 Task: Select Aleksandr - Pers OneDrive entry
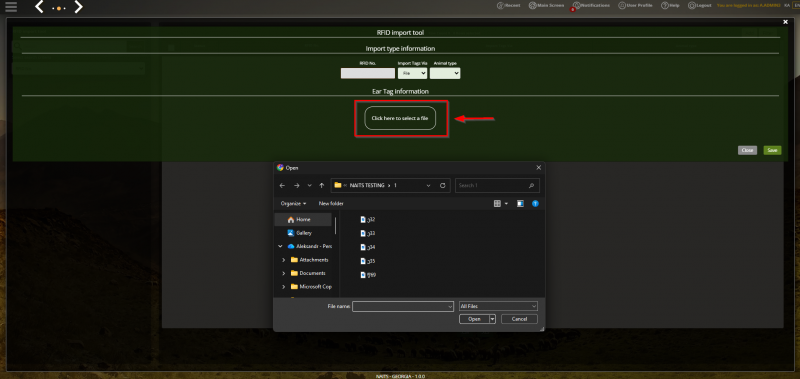tap(309, 246)
